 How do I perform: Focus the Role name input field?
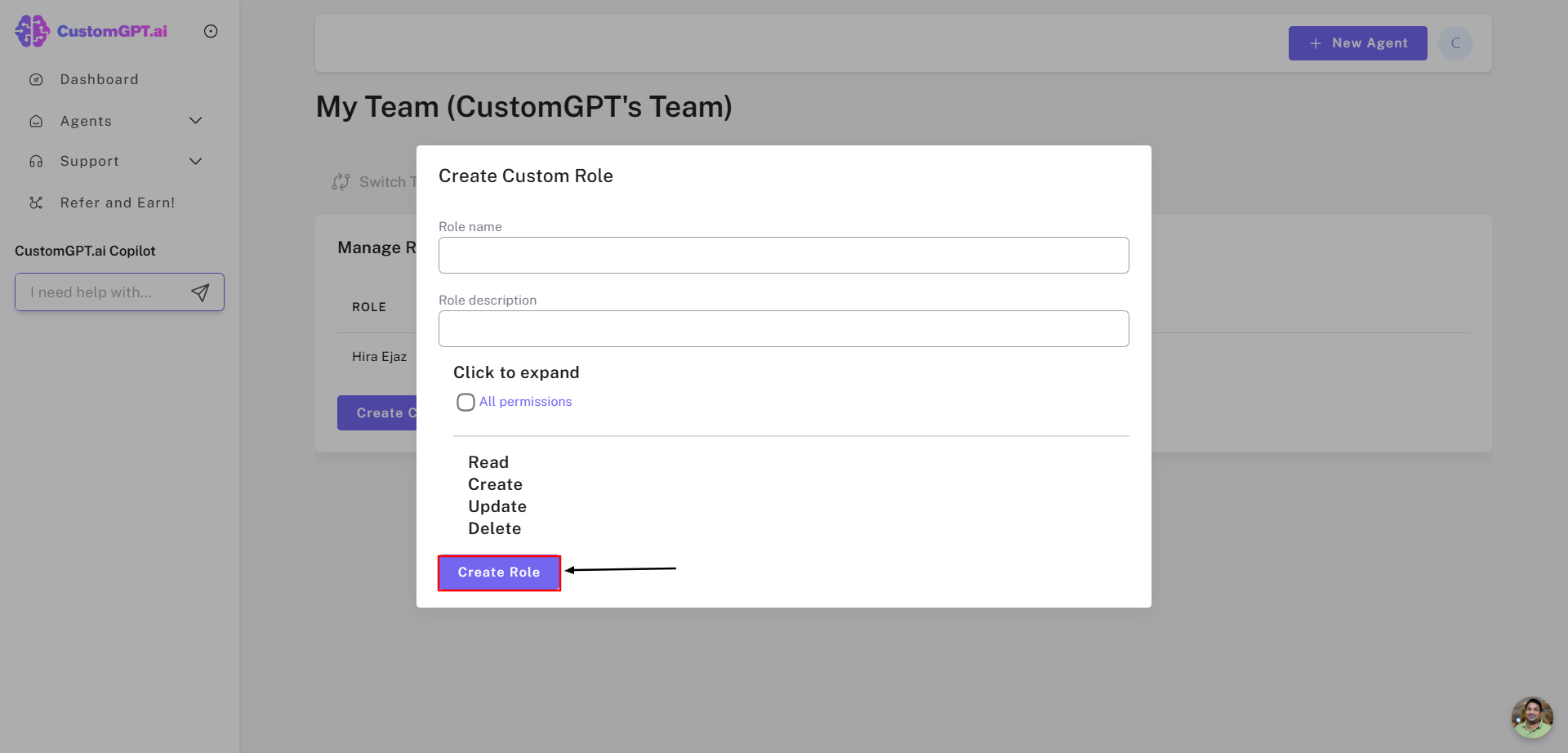[x=784, y=256]
